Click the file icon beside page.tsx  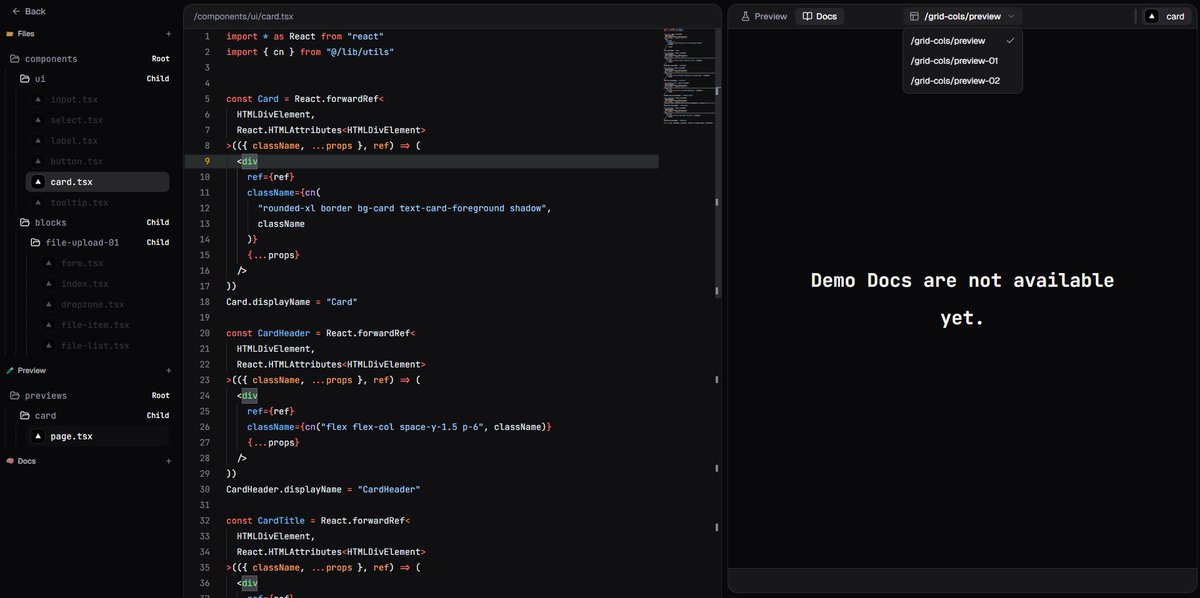coord(38,436)
